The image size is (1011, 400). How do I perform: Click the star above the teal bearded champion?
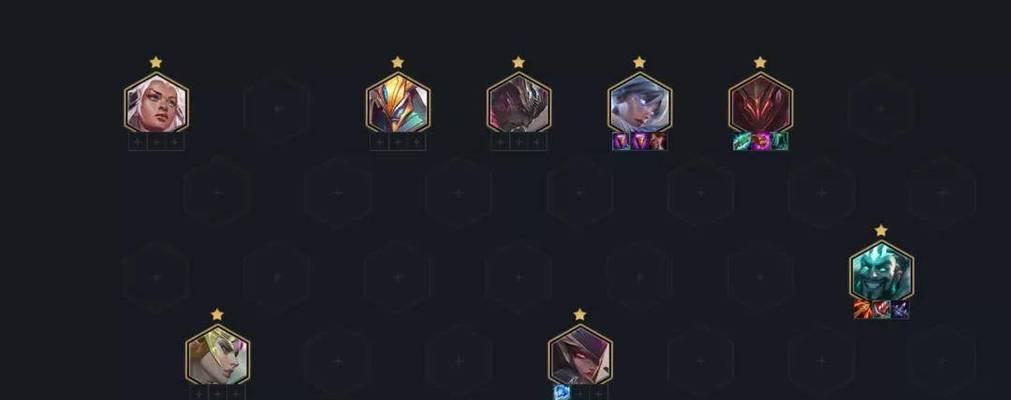[881, 230]
